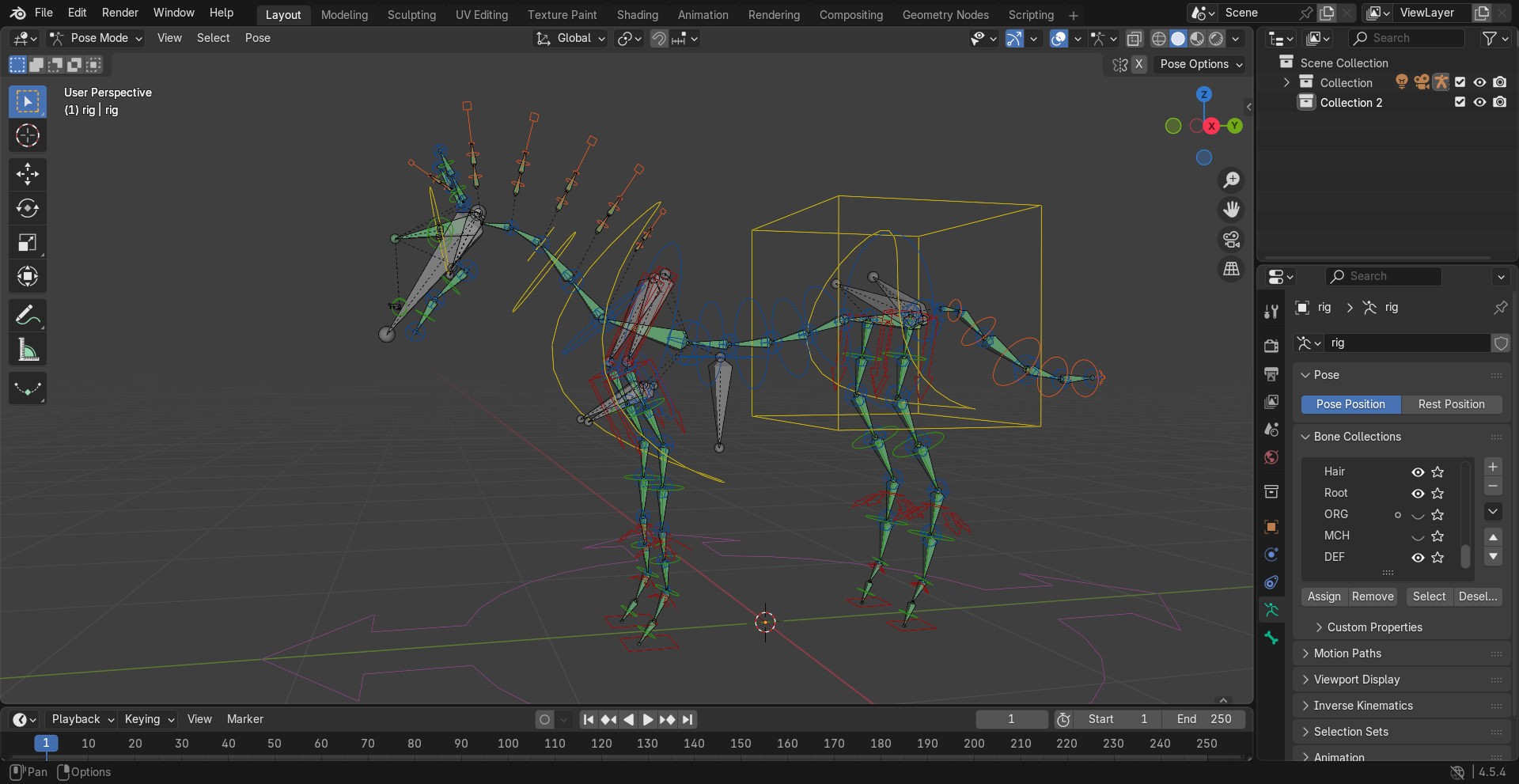Click the Remove bone collection button
1519x784 pixels.
(1373, 597)
